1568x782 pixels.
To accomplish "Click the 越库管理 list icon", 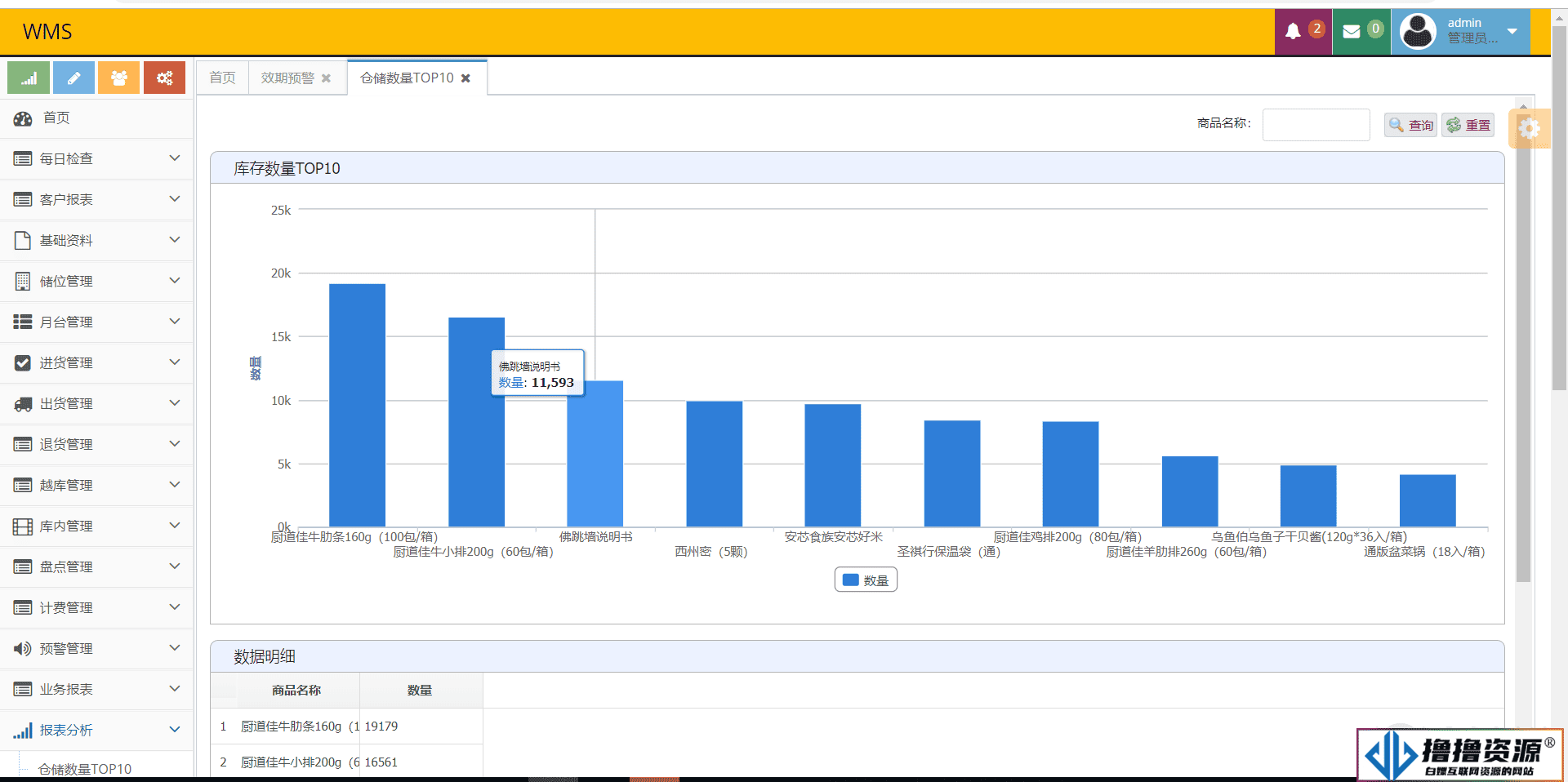I will point(23,486).
